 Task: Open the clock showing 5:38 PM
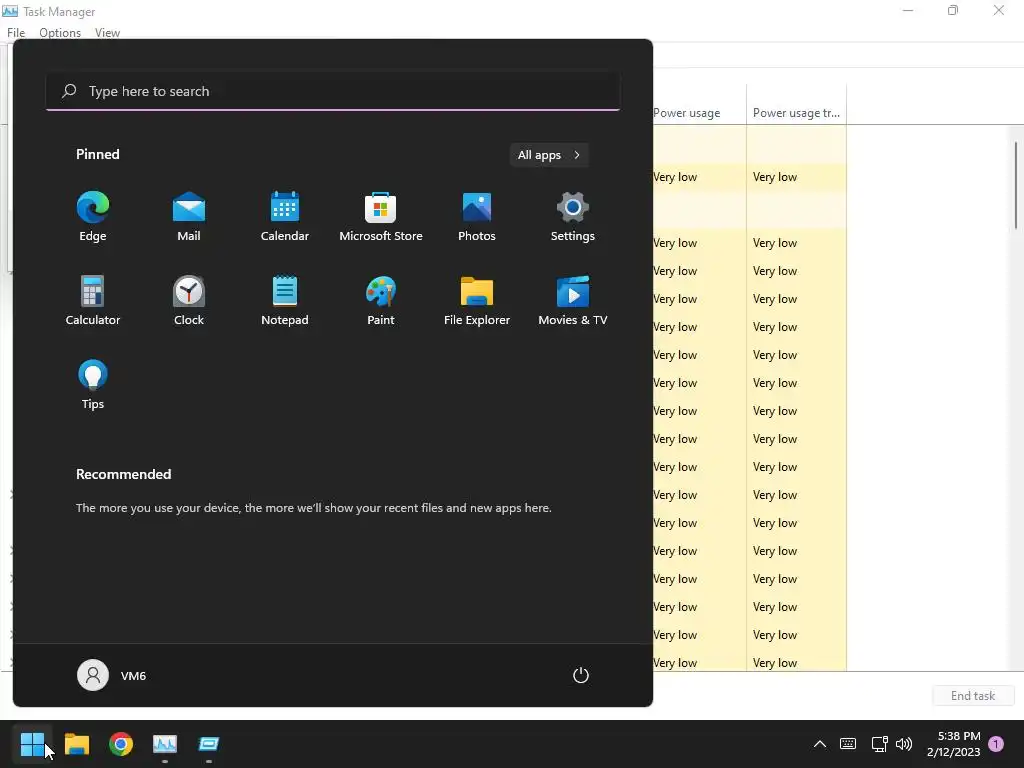tap(953, 744)
